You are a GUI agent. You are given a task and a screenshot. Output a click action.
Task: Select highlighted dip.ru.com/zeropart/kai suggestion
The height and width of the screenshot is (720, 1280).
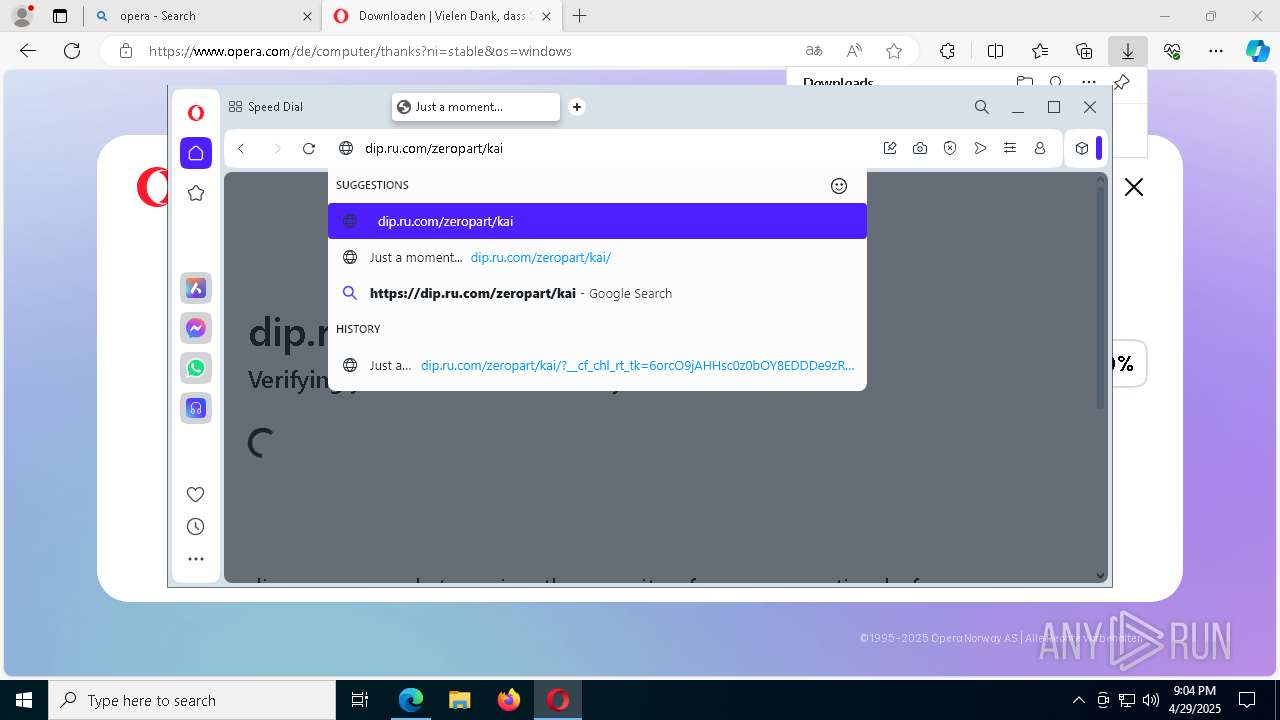click(x=597, y=221)
